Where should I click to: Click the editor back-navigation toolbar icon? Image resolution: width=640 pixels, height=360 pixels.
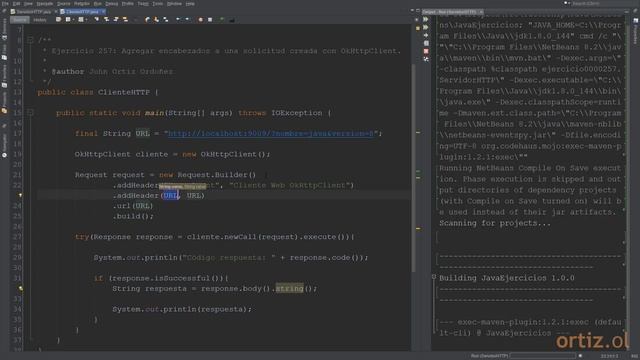(x=68, y=19)
